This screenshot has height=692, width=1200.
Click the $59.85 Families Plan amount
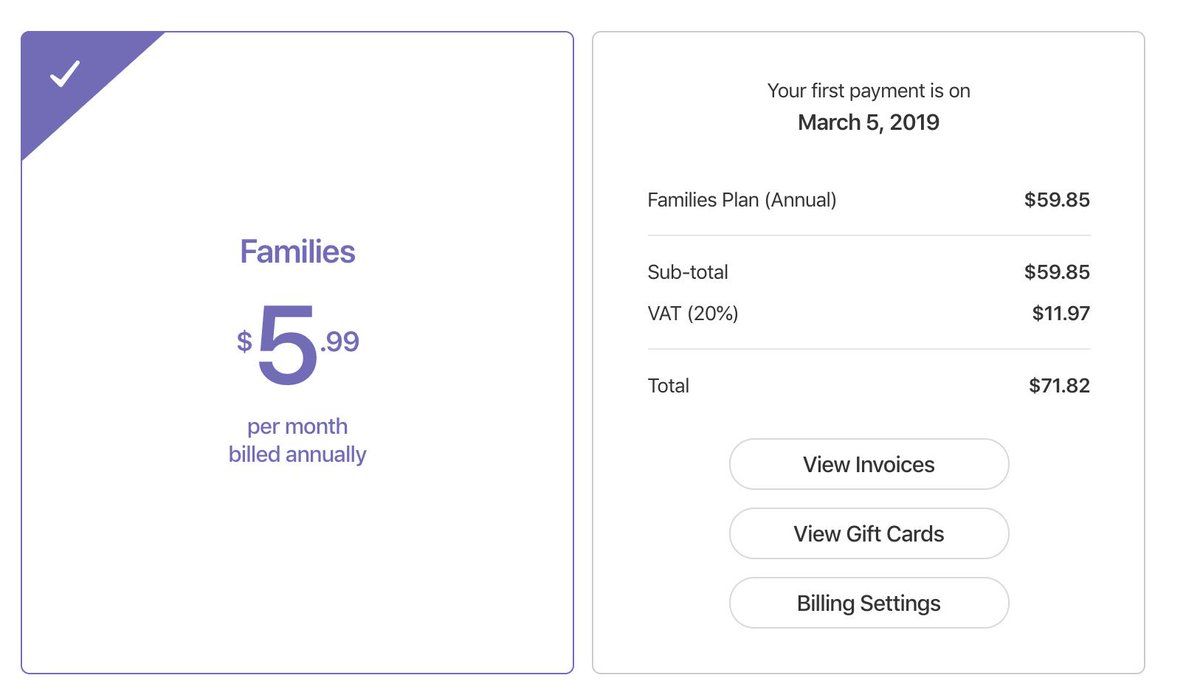[1056, 200]
